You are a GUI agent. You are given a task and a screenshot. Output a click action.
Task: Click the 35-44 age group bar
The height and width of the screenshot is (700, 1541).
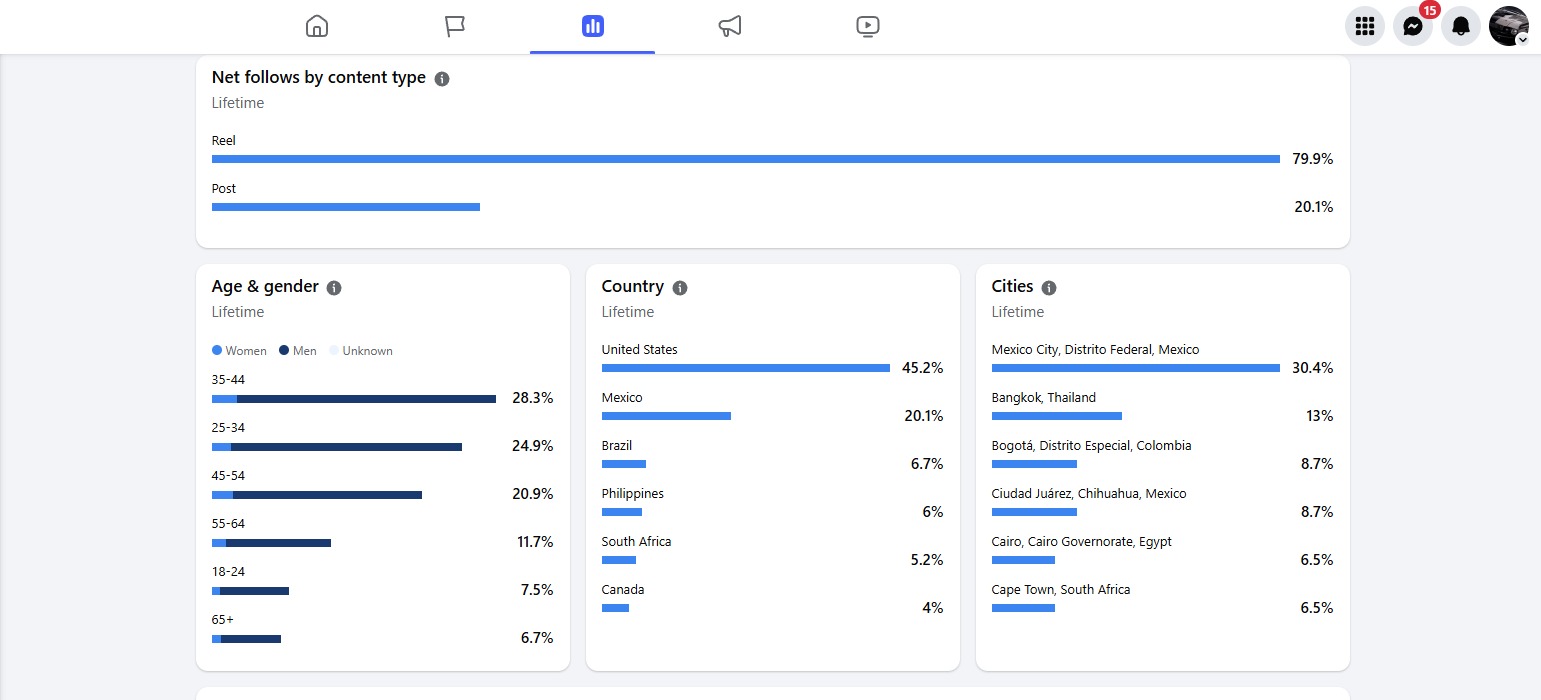click(x=354, y=399)
